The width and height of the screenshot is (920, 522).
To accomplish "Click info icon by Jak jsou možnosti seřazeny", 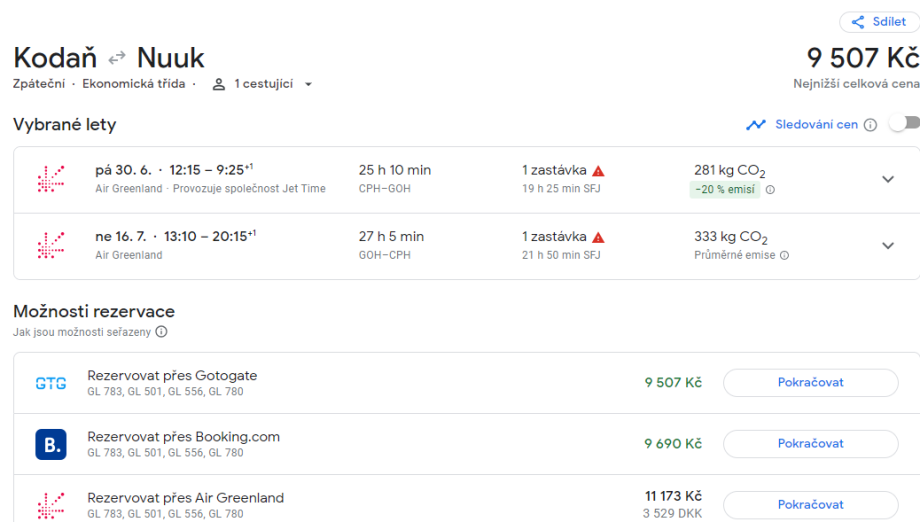I will point(161,332).
